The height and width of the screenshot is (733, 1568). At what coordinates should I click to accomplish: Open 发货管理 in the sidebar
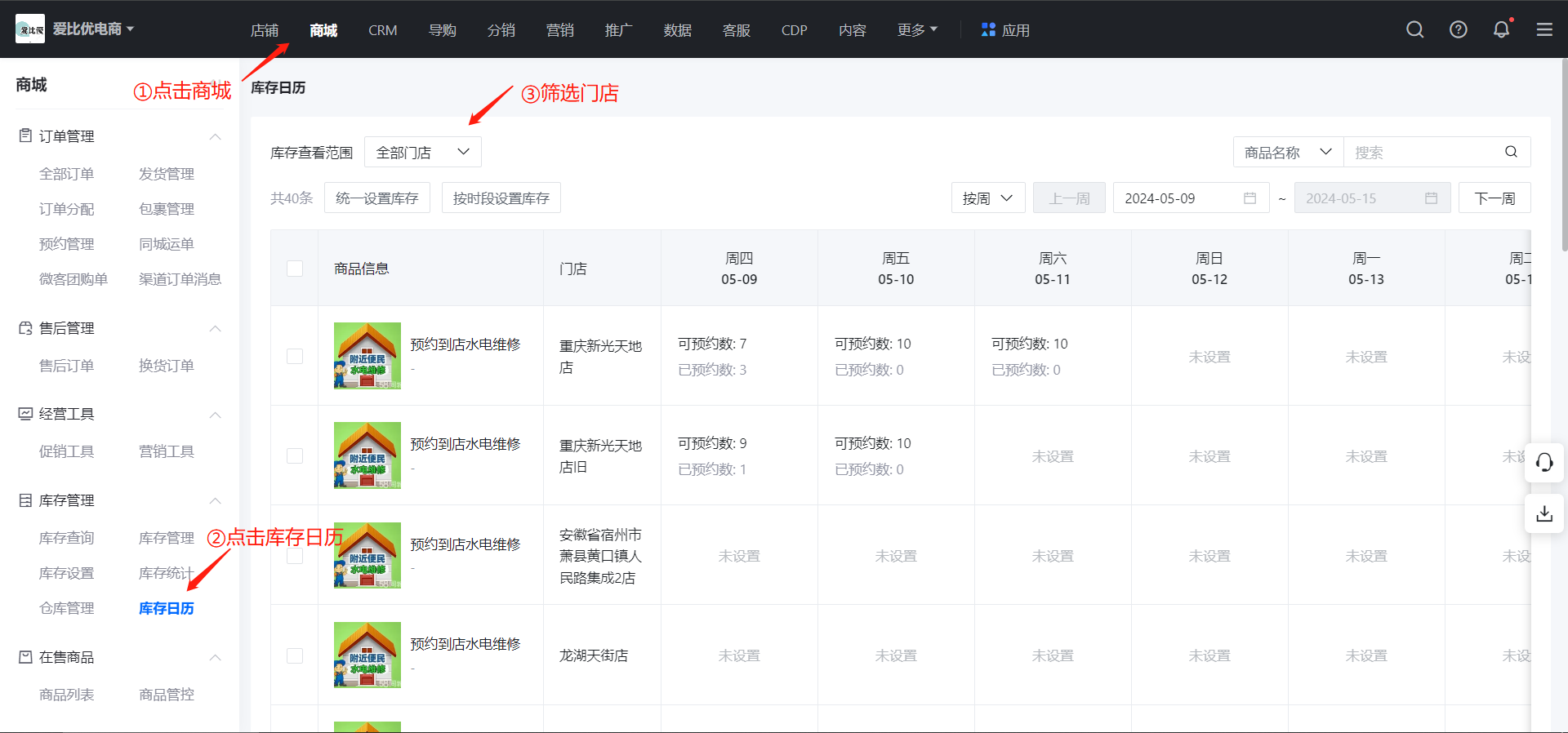click(167, 174)
